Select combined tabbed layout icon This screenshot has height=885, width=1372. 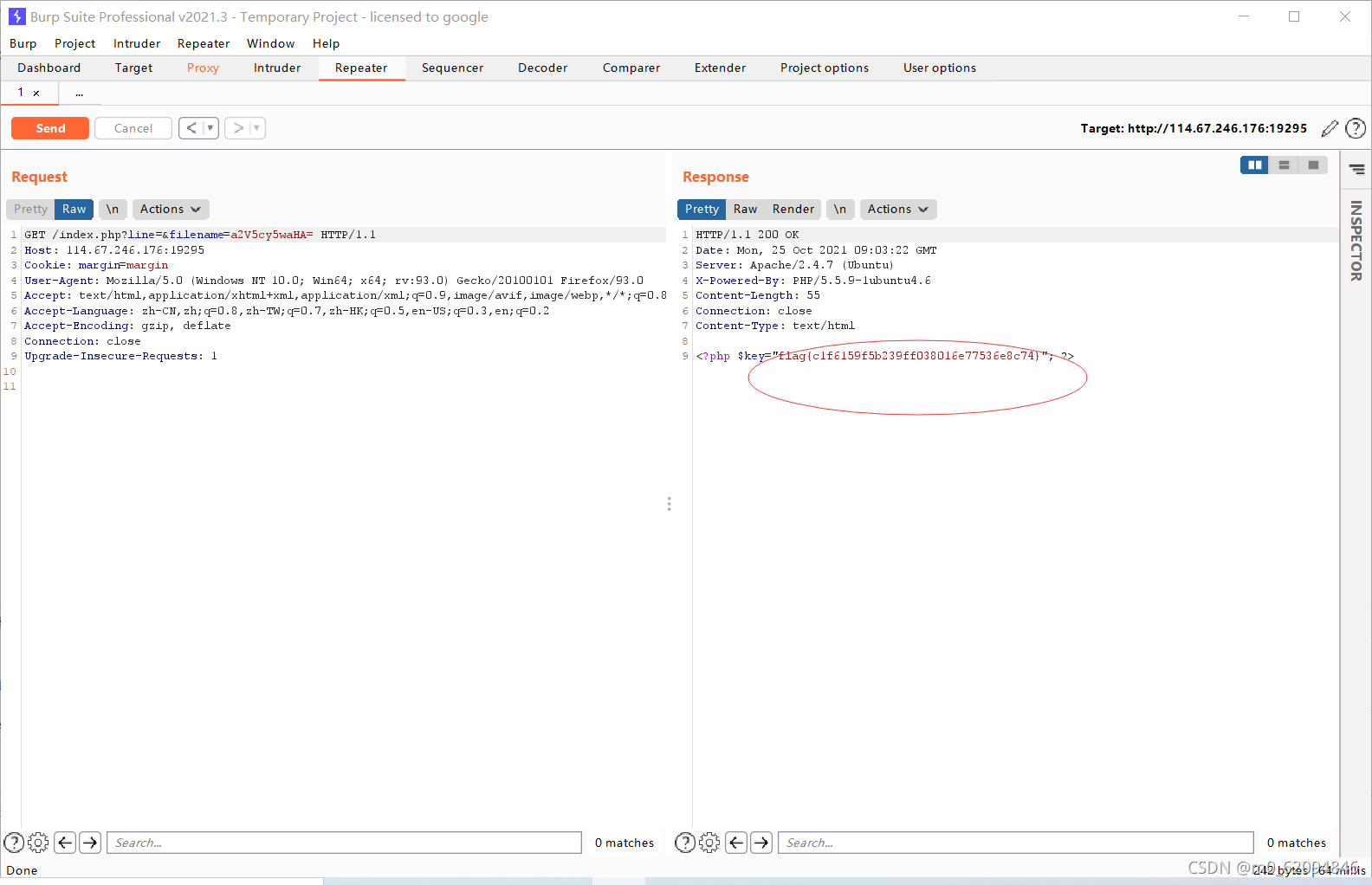[1313, 165]
